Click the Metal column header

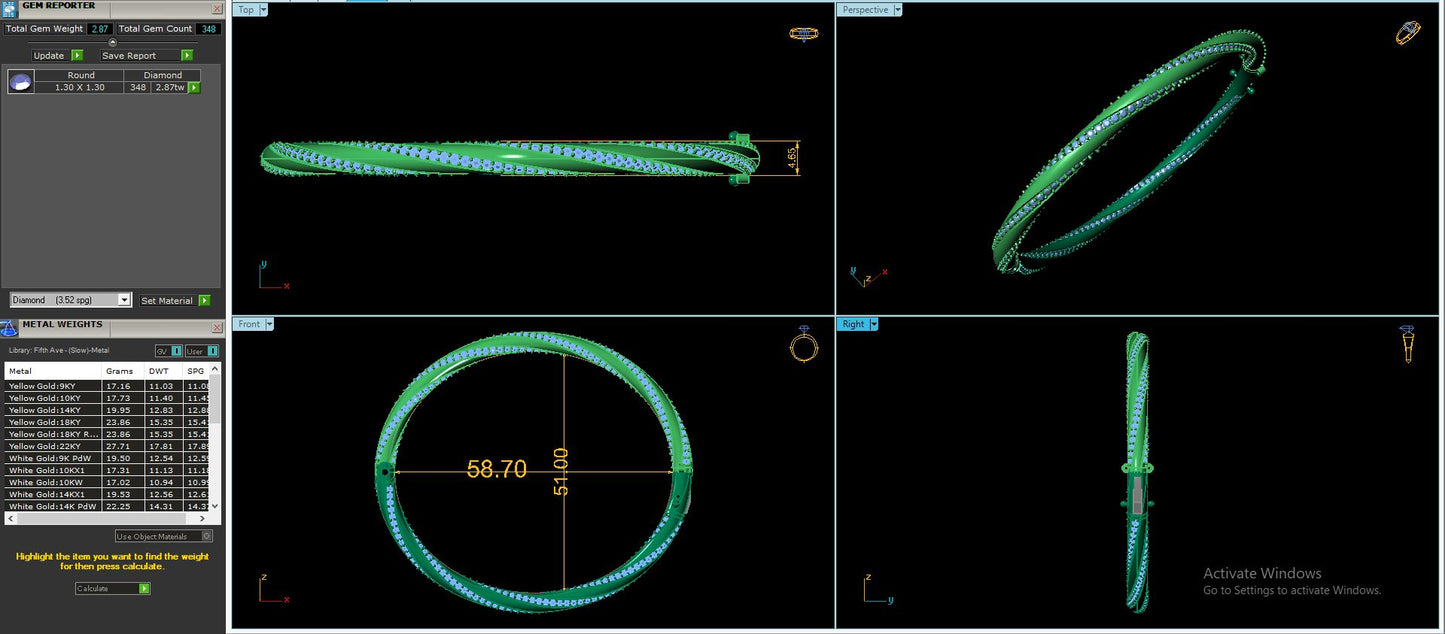(54, 371)
